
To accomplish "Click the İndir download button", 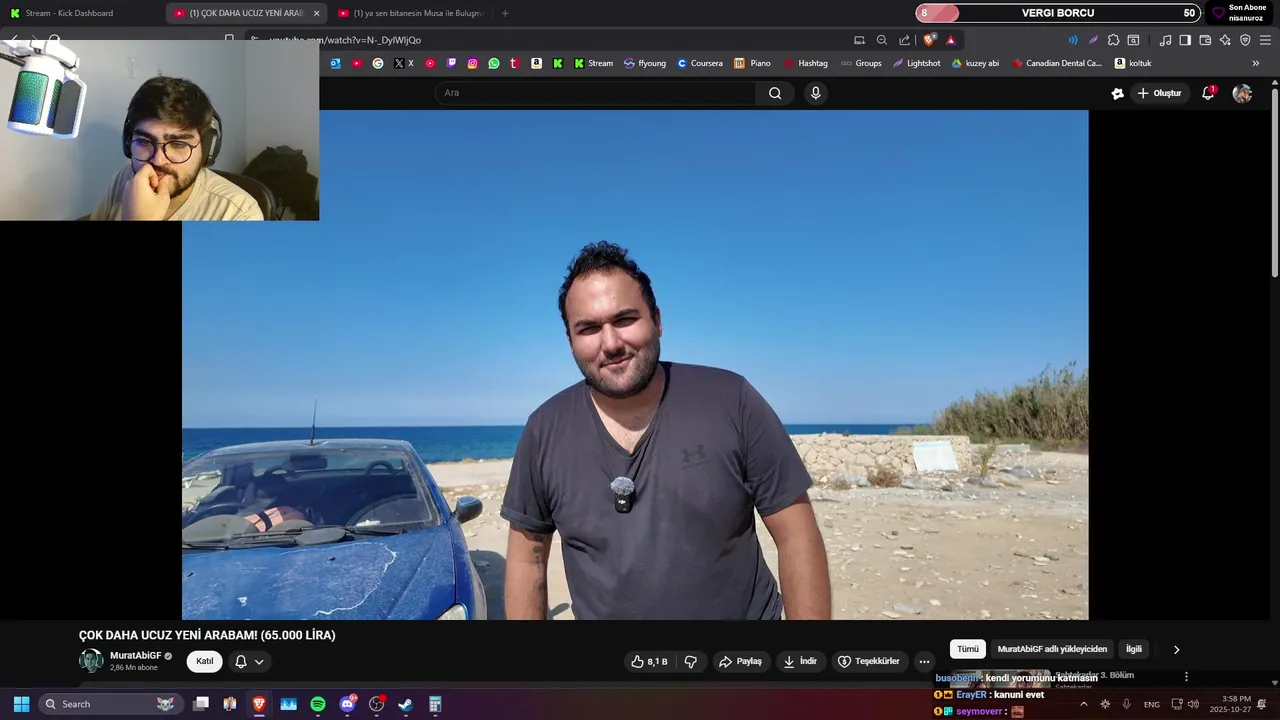I will pos(800,662).
